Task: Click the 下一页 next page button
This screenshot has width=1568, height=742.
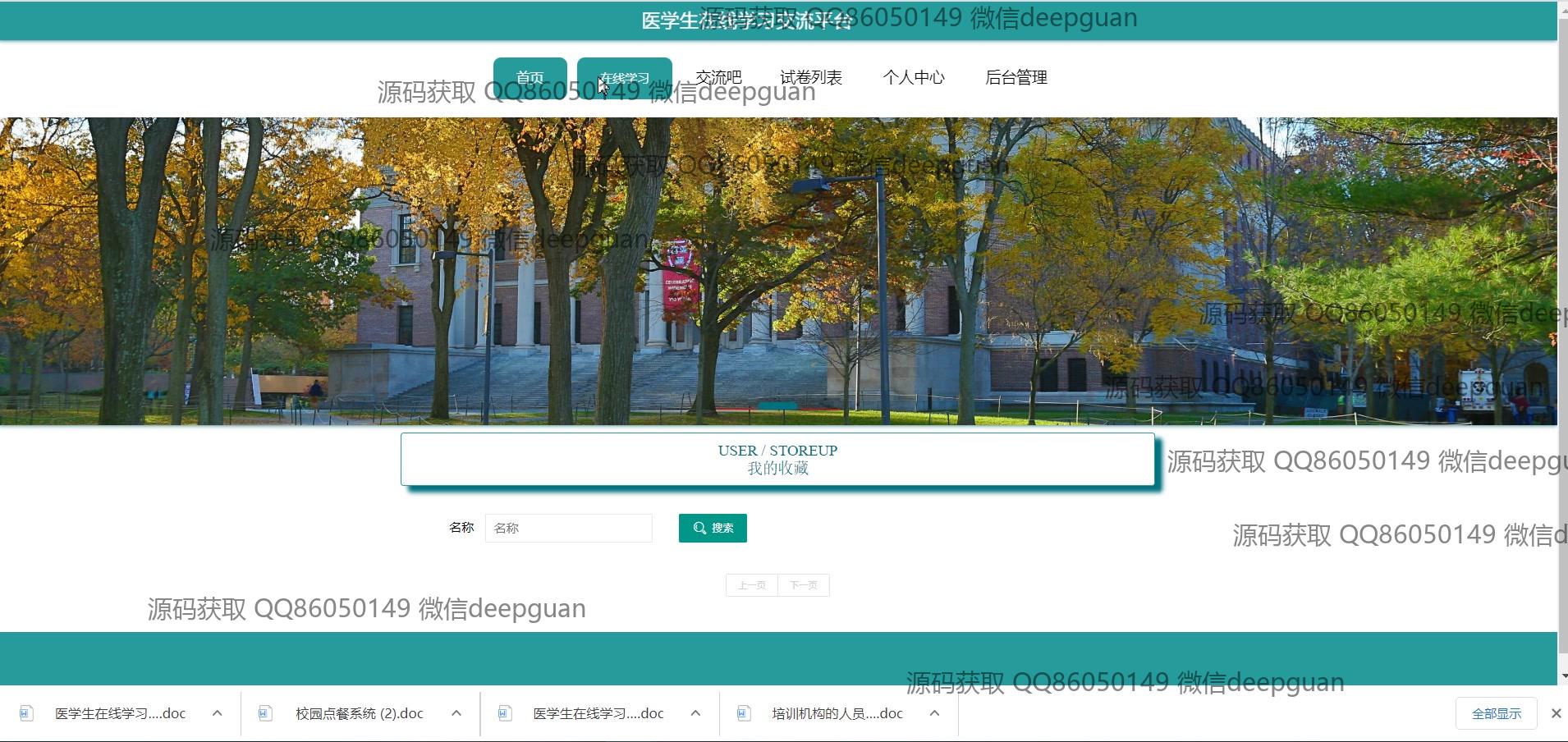Action: 803,585
